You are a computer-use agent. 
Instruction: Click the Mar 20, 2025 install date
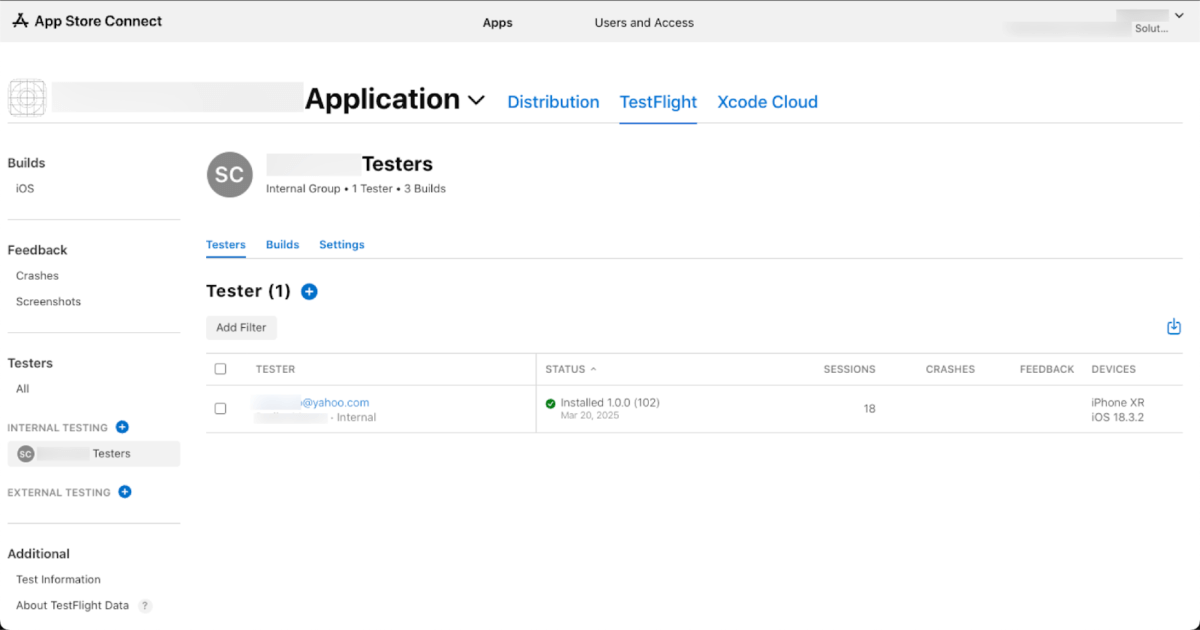click(x=590, y=415)
